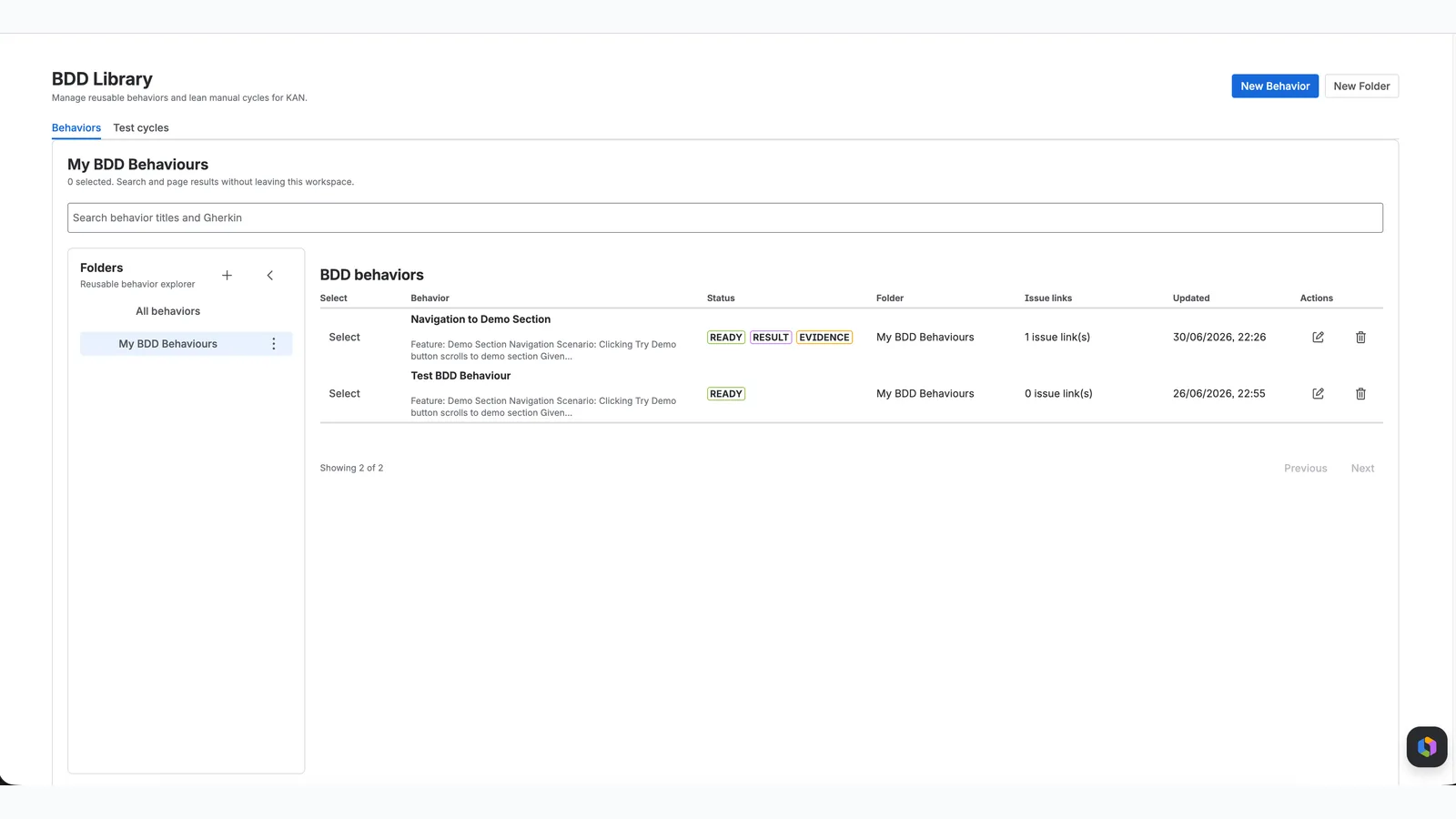Image resolution: width=1456 pixels, height=819 pixels.
Task: Click the New Folder button
Action: tap(1361, 86)
